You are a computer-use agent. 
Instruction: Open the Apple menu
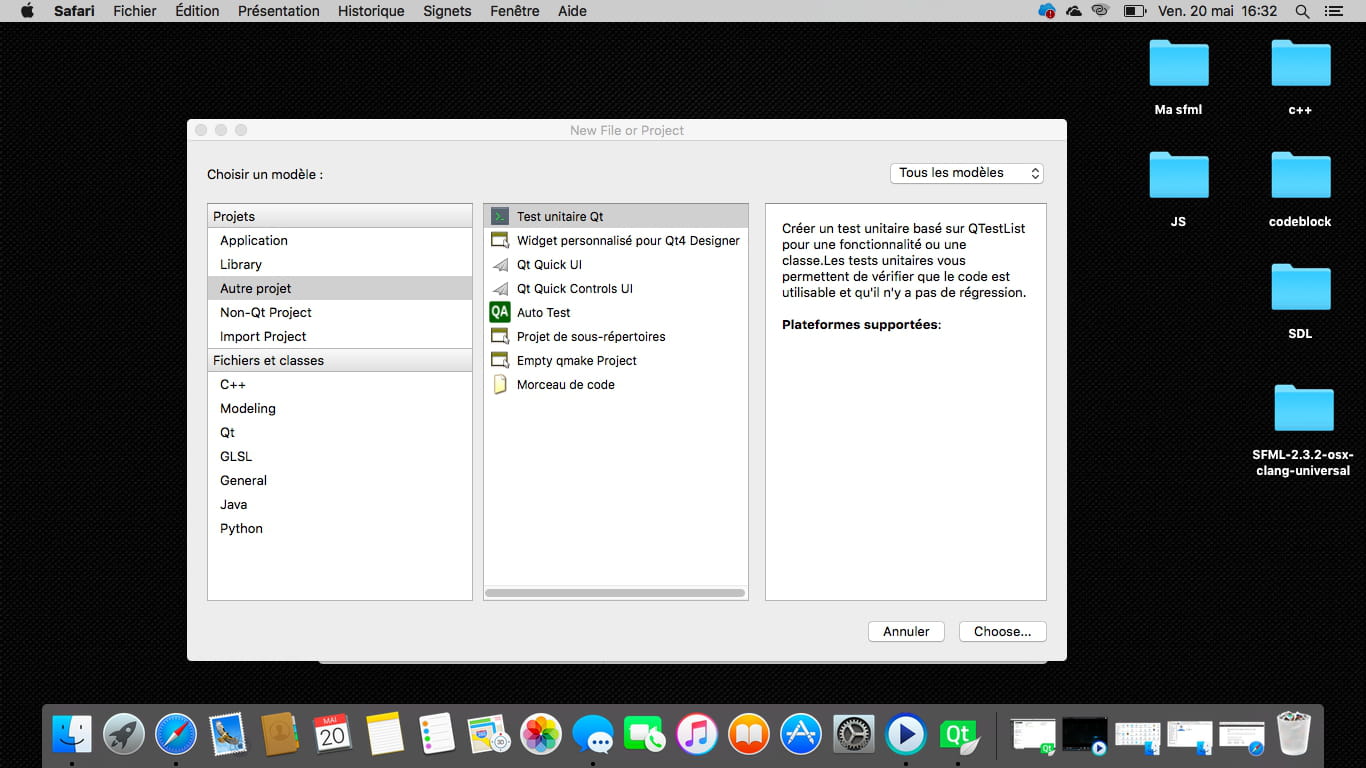point(27,11)
